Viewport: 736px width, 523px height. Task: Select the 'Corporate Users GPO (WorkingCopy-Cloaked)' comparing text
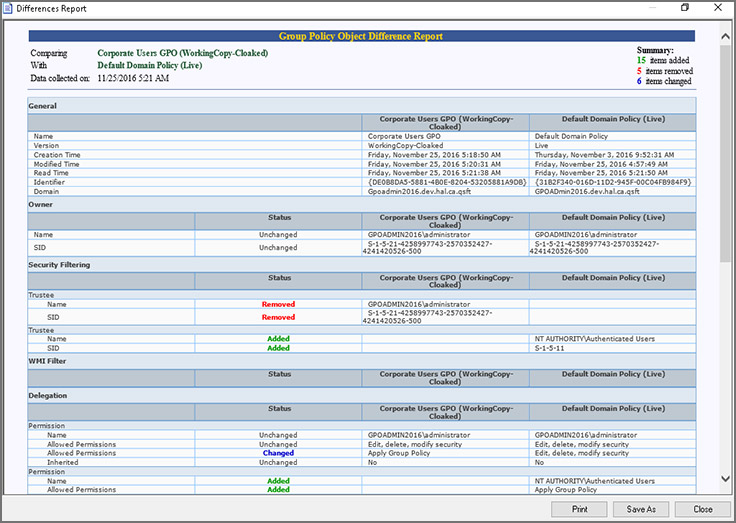[x=183, y=53]
